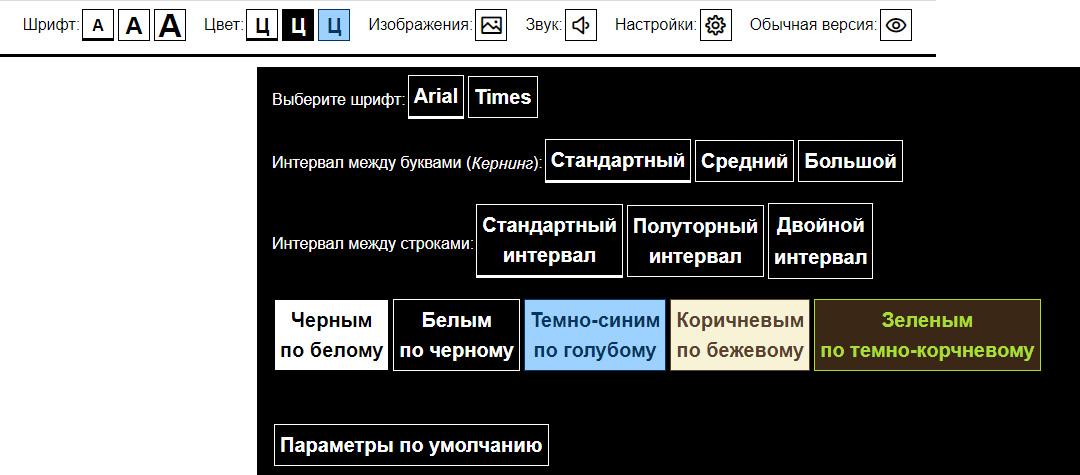
Task: Choose the black background Ц color icon
Action: click(x=298, y=26)
